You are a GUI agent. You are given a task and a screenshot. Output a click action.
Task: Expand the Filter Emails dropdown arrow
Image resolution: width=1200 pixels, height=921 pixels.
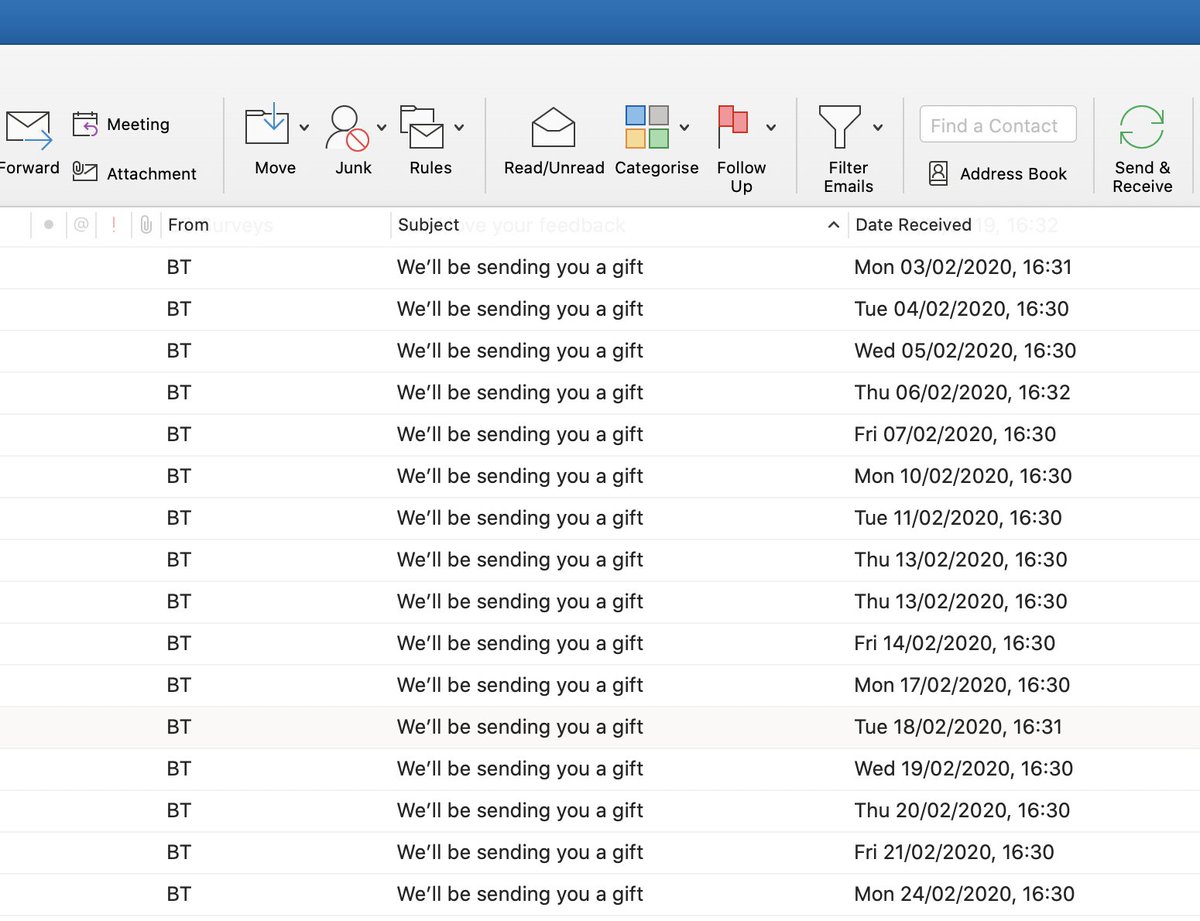coord(878,128)
